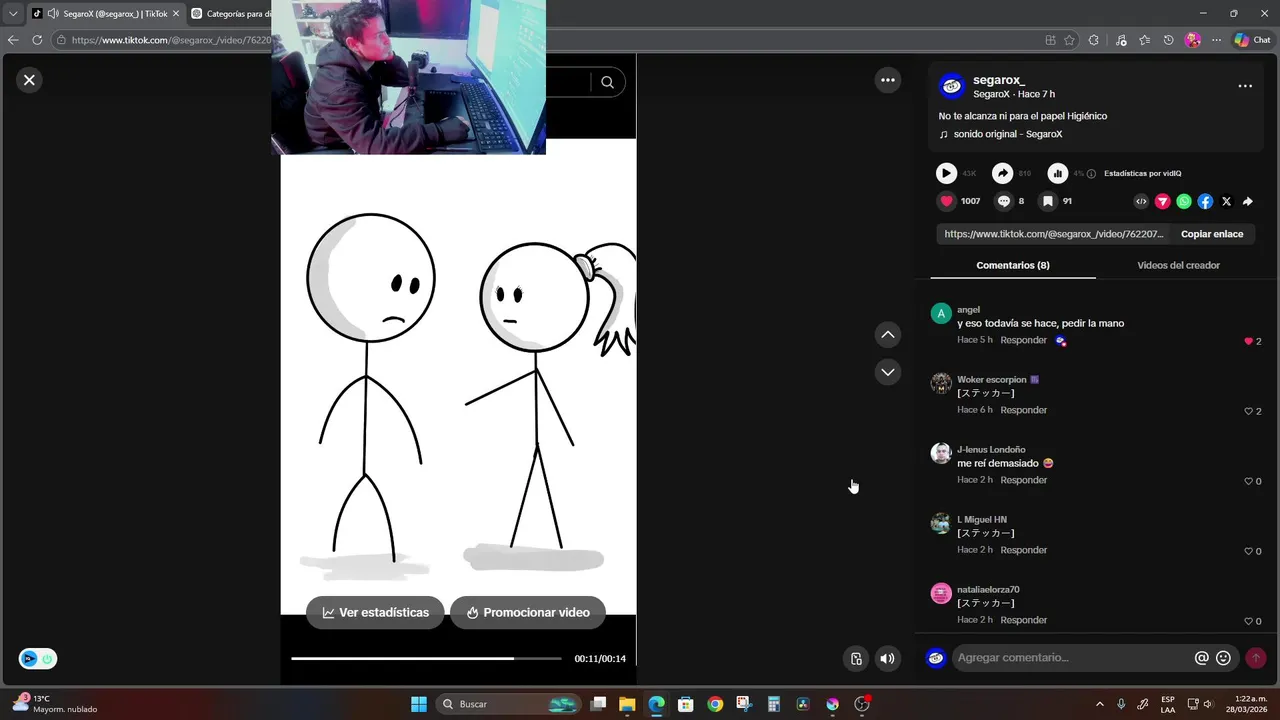Click clipboard icon beside the volume button

(856, 658)
